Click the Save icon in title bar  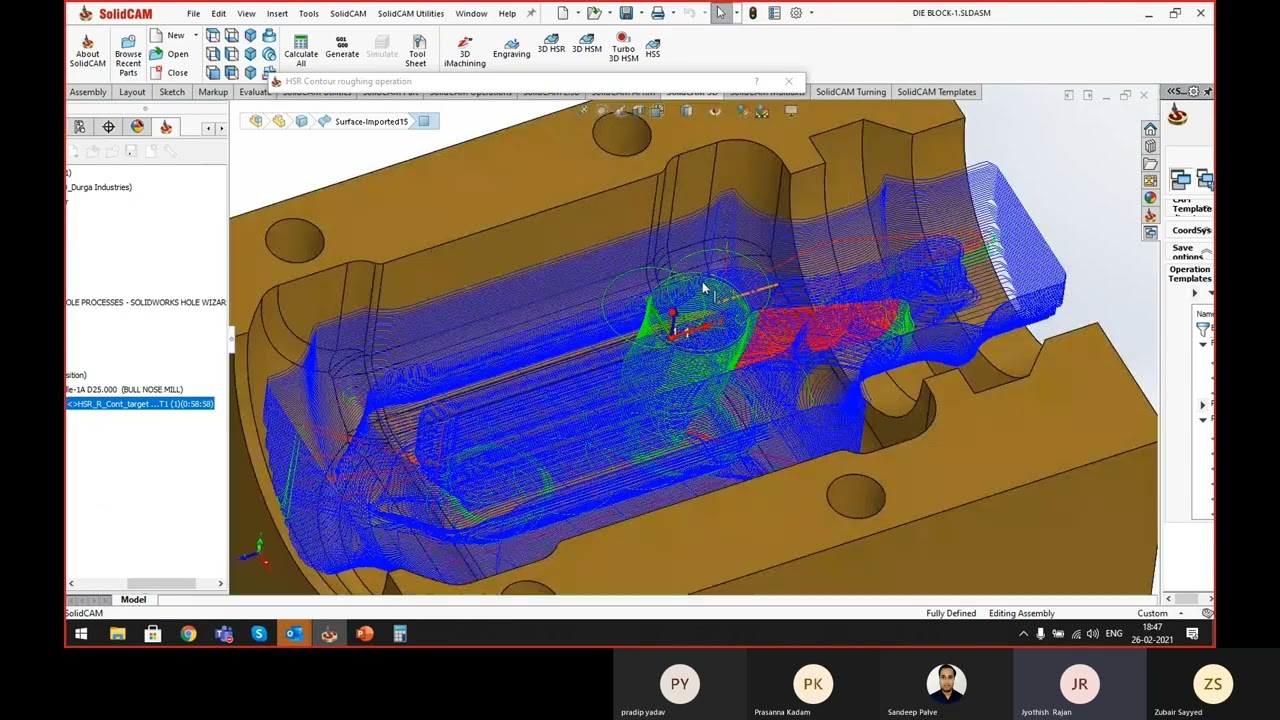(626, 13)
